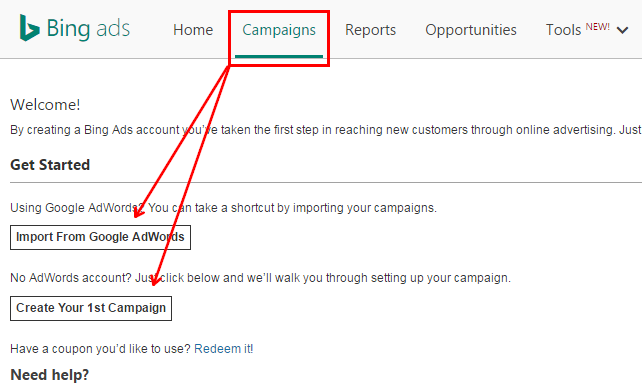Click the red NEW! badge beside Tools

pos(597,27)
